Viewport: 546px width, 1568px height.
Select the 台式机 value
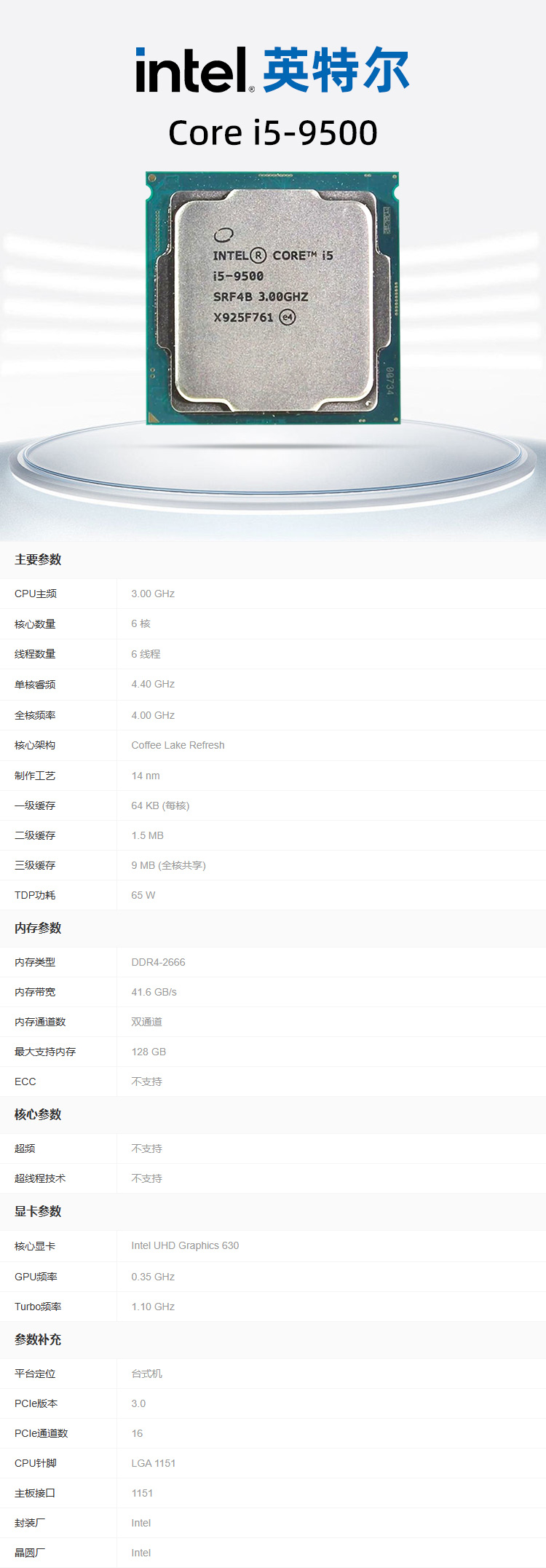(x=146, y=1374)
